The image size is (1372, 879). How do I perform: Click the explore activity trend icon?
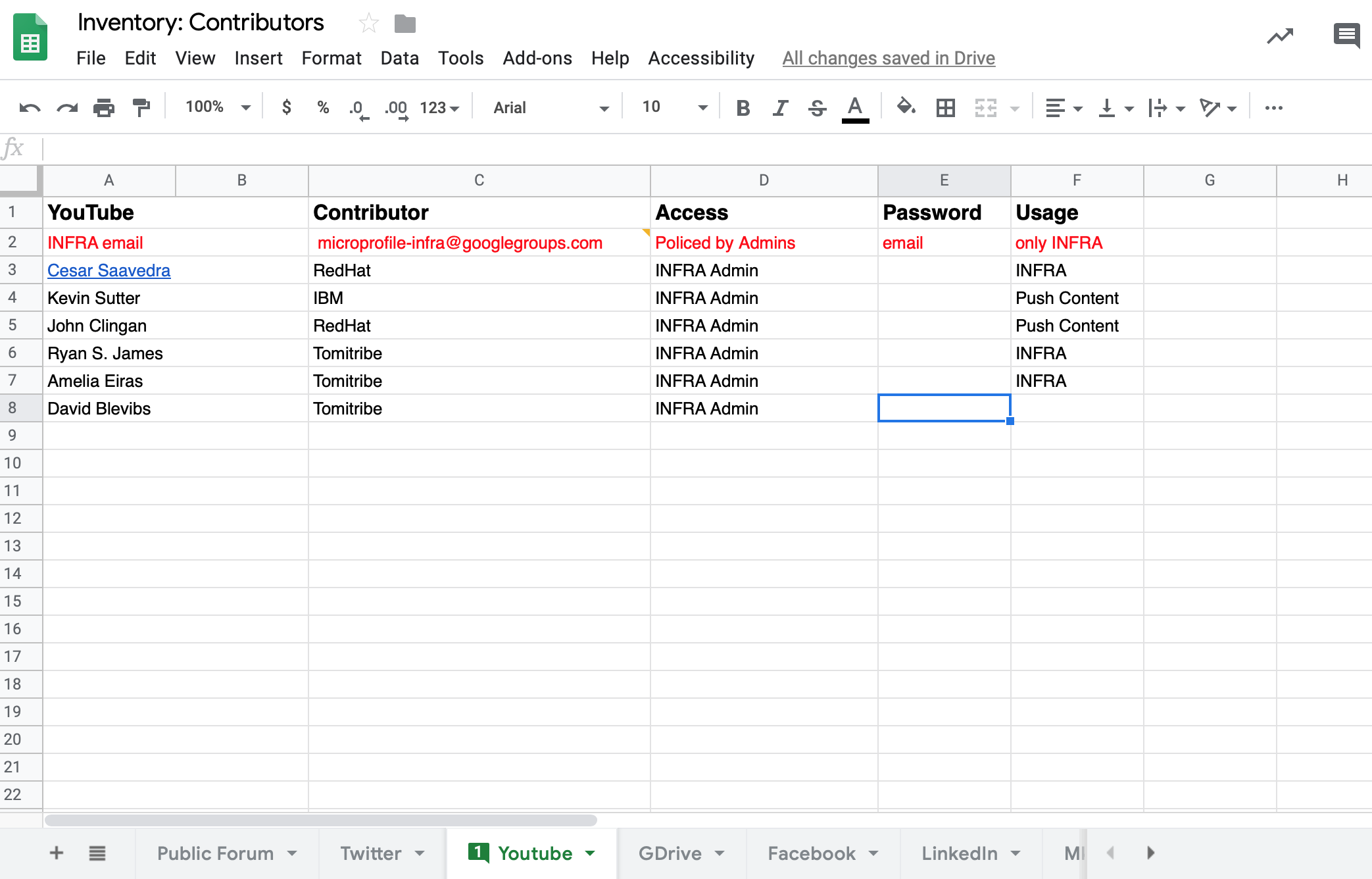1279,36
